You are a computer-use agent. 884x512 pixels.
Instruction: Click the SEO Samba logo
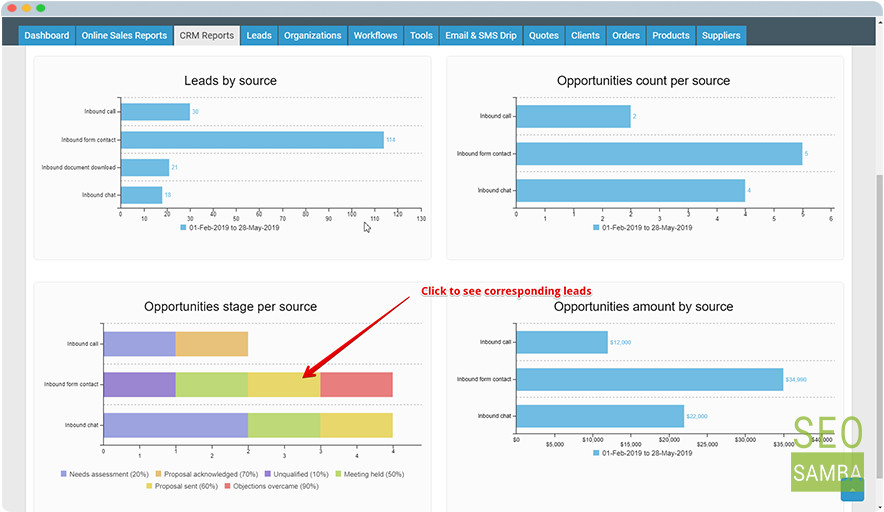pos(827,453)
